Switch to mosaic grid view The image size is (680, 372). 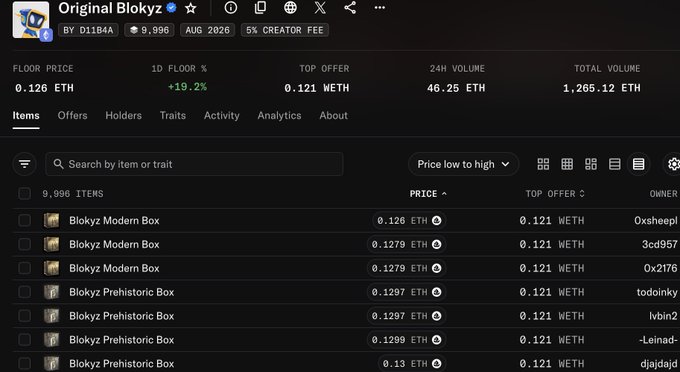(591, 164)
